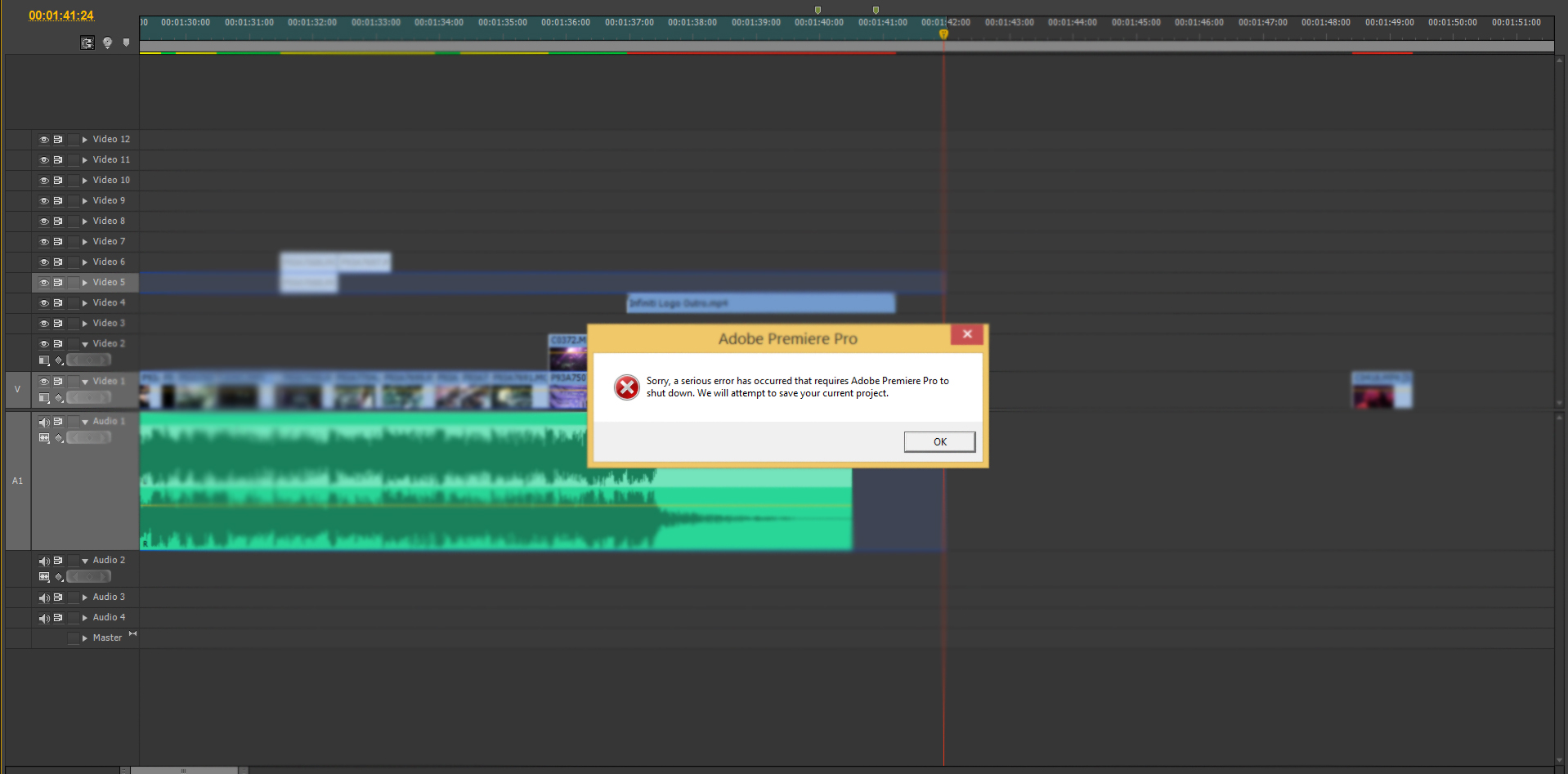Toggle track lock box on Video 11
This screenshot has width=1568, height=774.
[74, 160]
